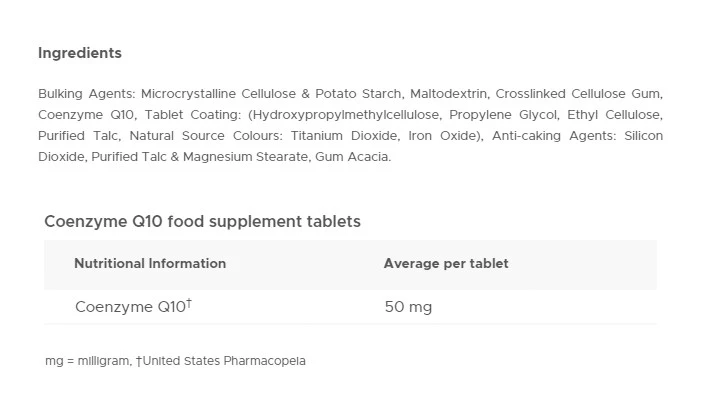Click the Average per tablet column header
Image resolution: width=707 pixels, height=404 pixels.
pyautogui.click(x=446, y=264)
